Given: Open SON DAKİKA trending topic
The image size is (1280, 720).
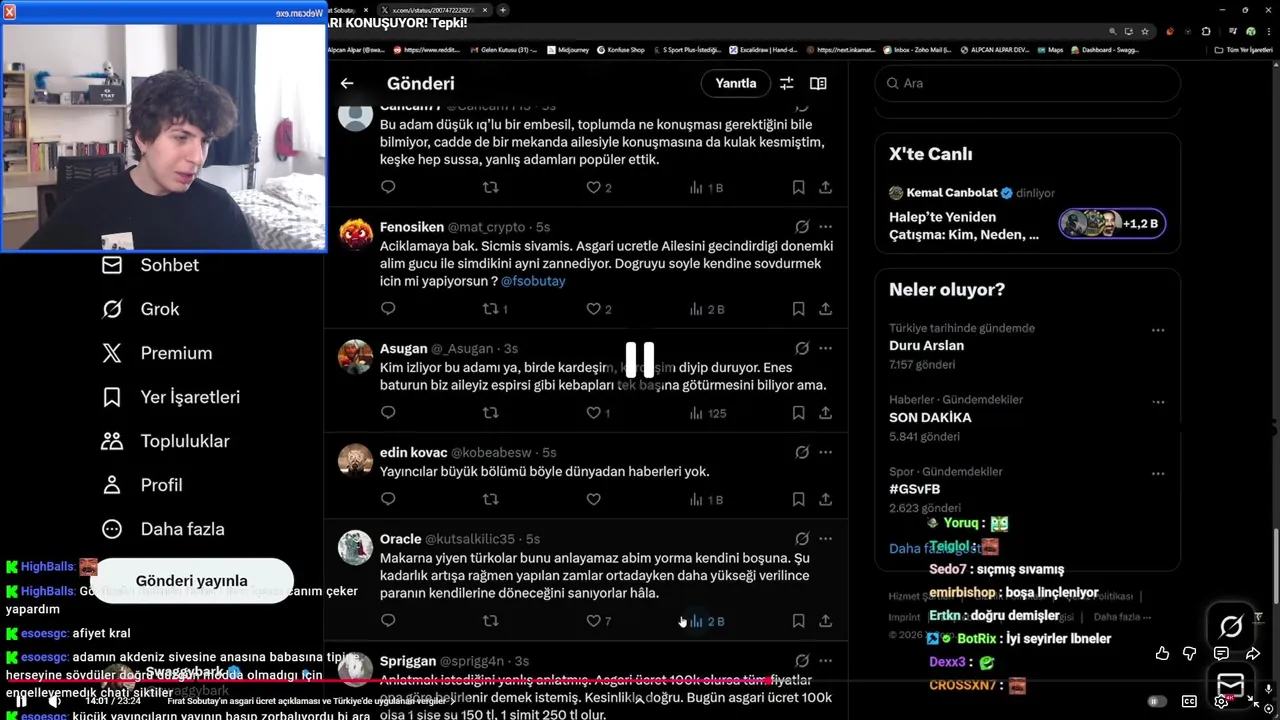Looking at the screenshot, I should (930, 417).
